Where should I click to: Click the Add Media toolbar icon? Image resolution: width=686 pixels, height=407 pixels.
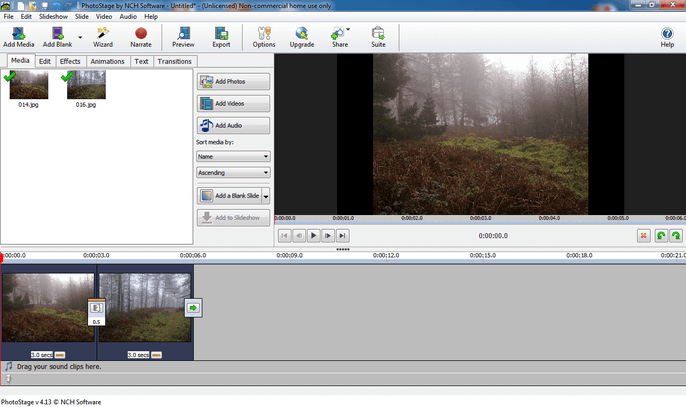click(18, 37)
